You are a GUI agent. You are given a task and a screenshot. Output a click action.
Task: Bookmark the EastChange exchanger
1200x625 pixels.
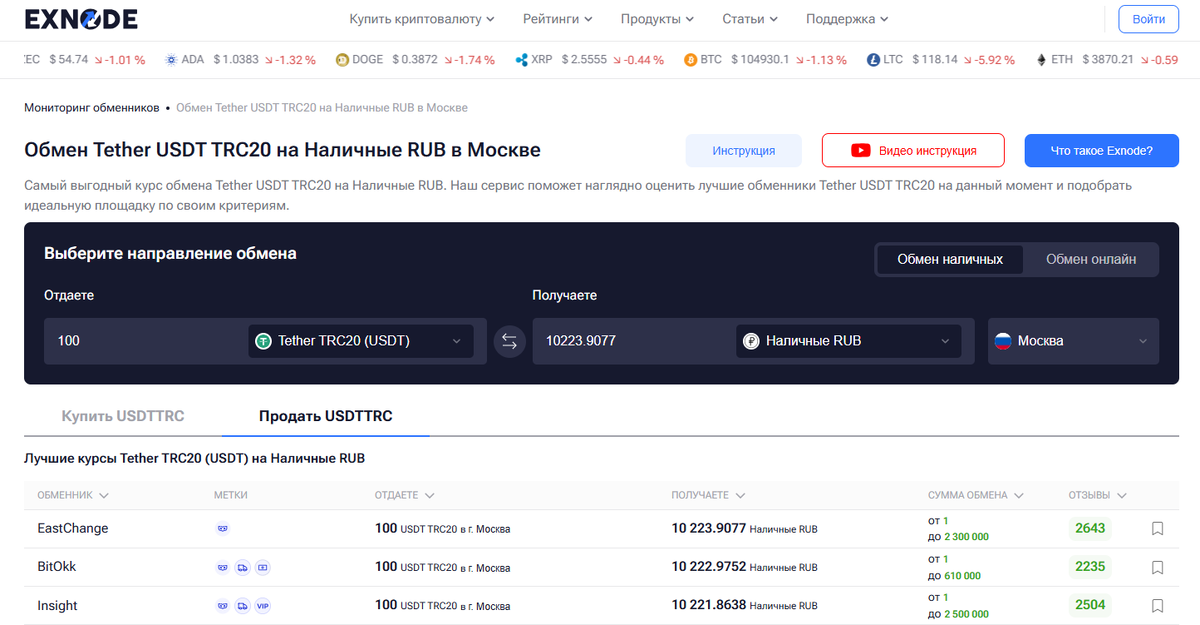click(x=1157, y=529)
